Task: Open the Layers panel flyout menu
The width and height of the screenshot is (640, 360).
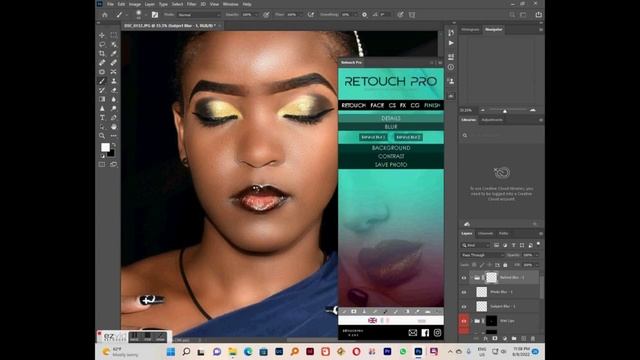Action: click(x=541, y=234)
